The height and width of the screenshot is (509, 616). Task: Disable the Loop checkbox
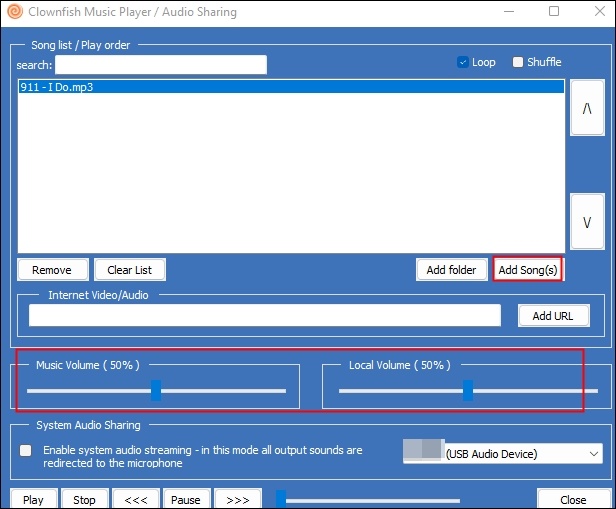click(463, 62)
